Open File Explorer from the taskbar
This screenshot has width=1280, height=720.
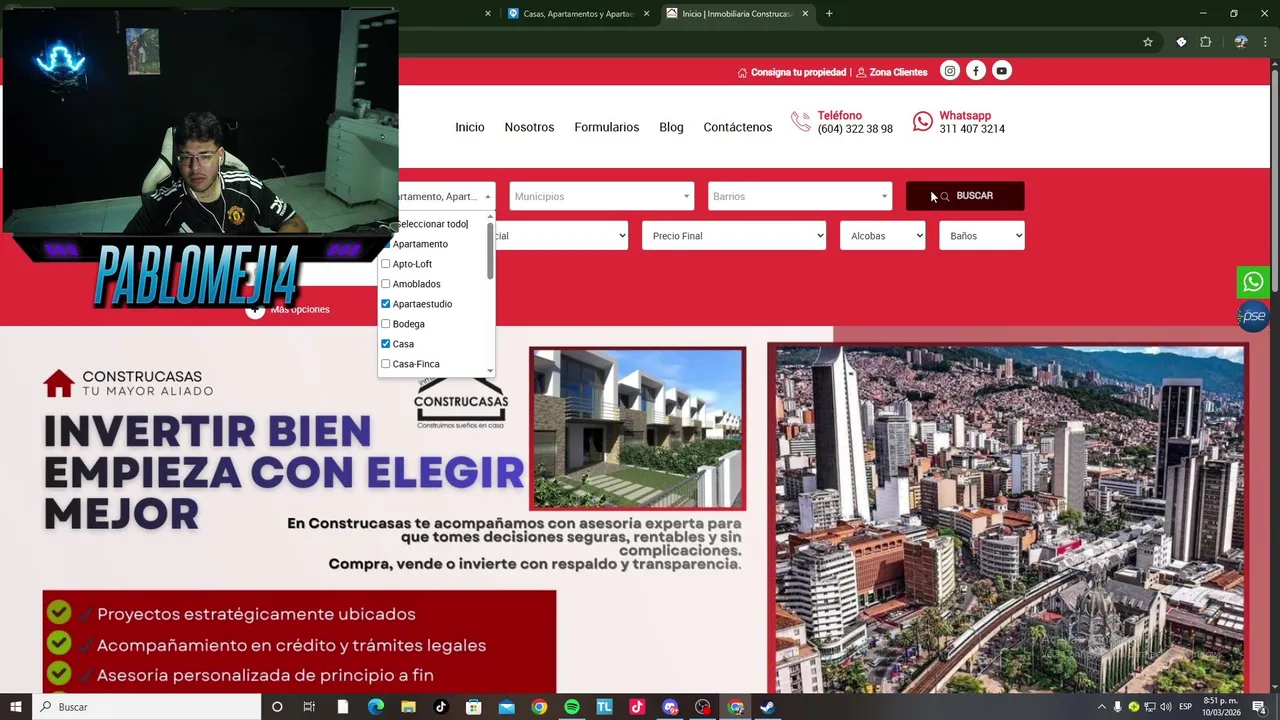408,707
